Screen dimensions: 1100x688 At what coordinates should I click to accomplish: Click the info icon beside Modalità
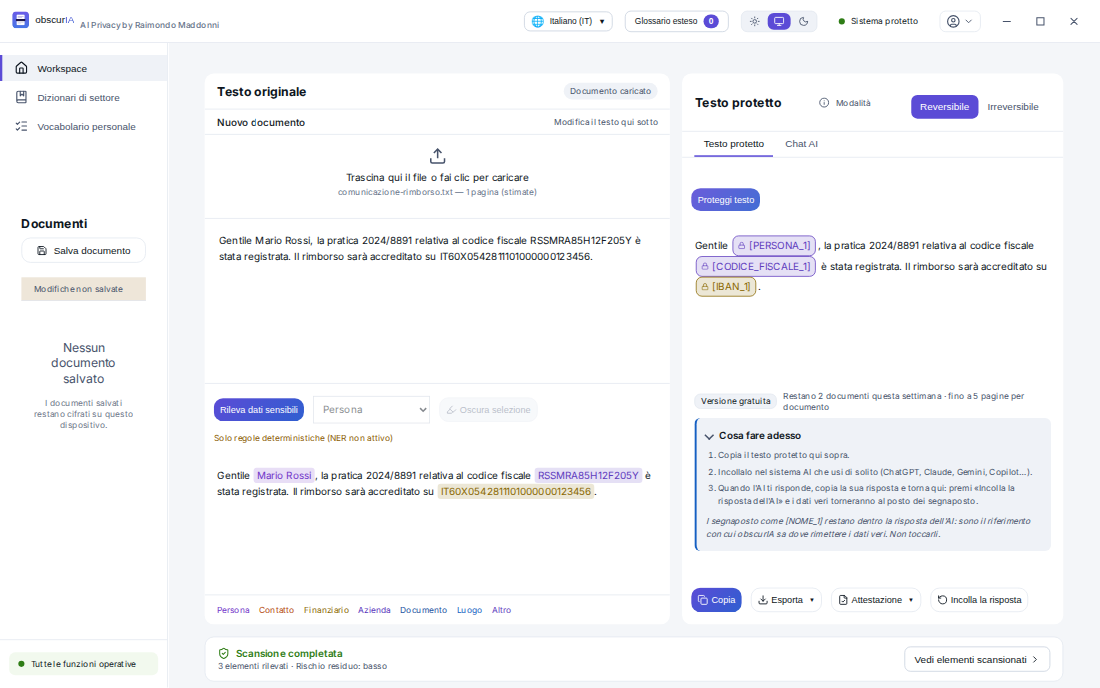pyautogui.click(x=824, y=103)
